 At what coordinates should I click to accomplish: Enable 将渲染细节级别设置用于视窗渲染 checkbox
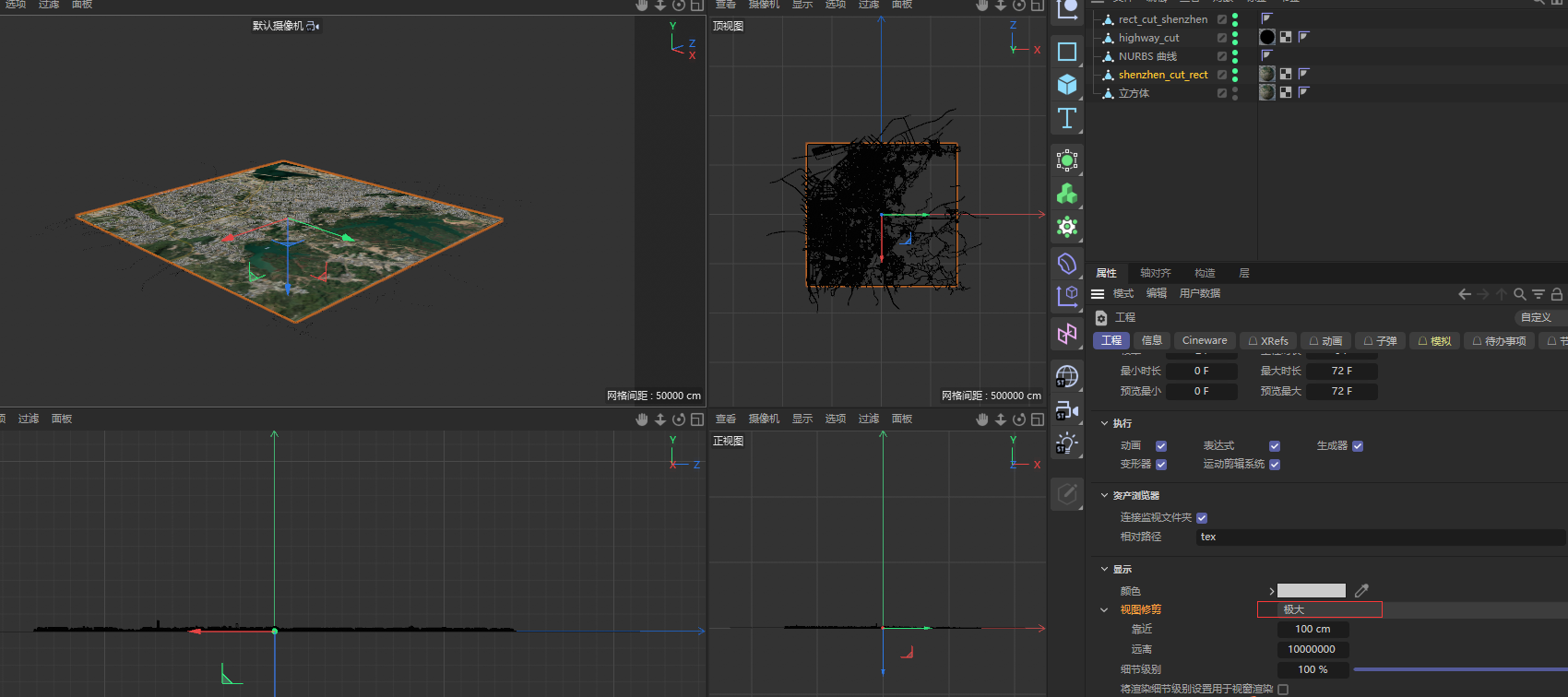[x=1283, y=690]
